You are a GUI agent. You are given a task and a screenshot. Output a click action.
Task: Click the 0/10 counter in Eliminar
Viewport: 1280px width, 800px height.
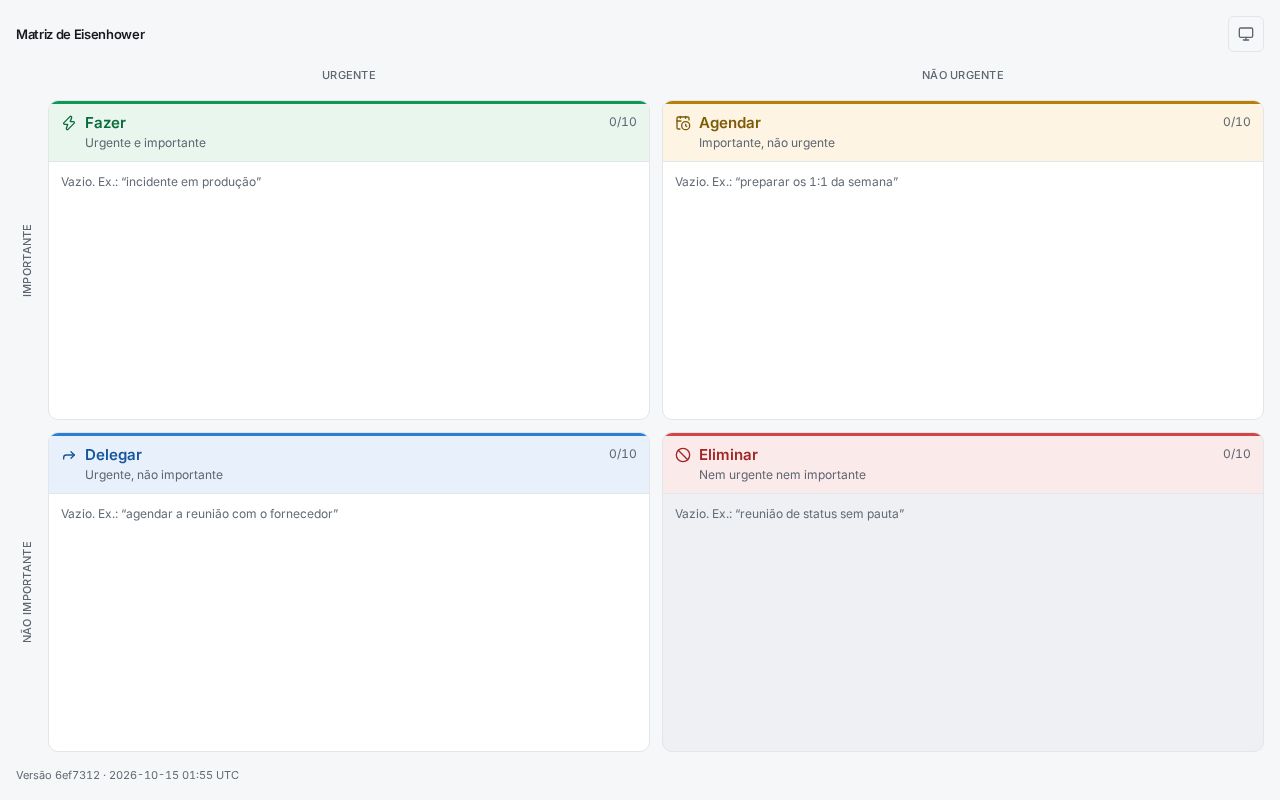(x=1237, y=454)
